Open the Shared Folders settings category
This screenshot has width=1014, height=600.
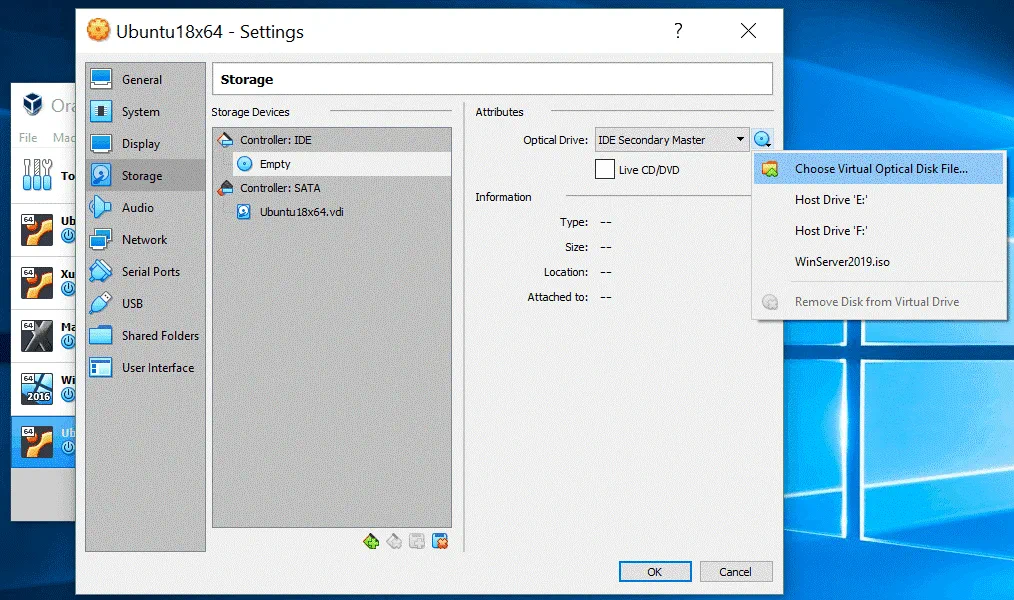[x=160, y=336]
